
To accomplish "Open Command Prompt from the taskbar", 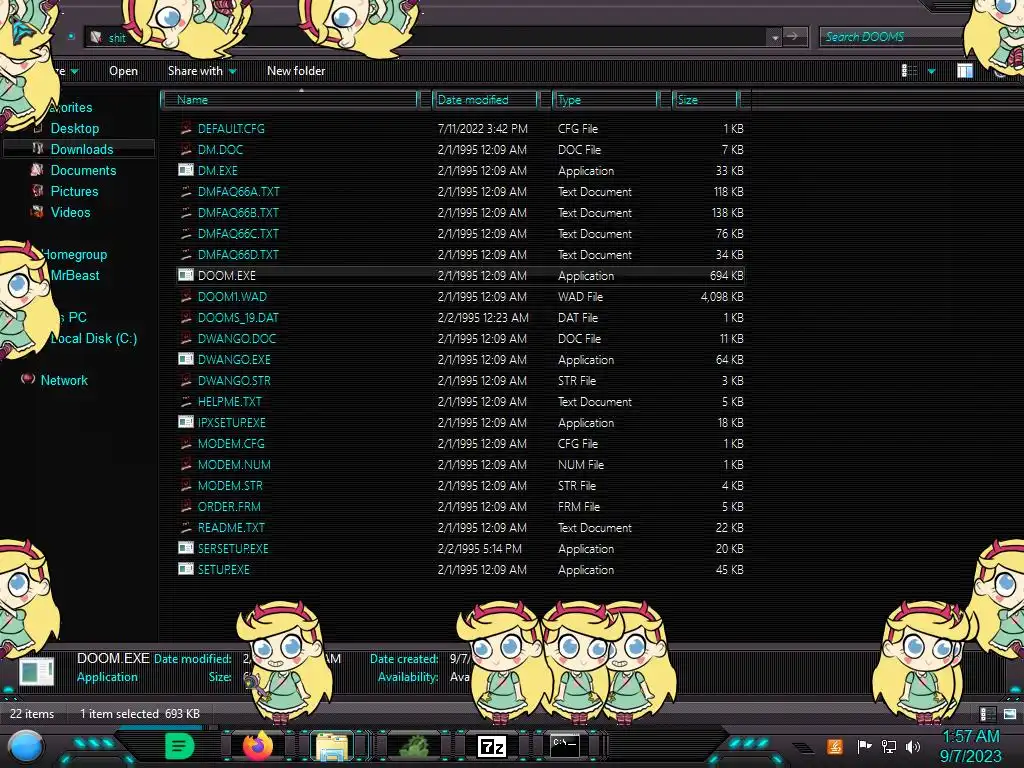I will pyautogui.click(x=564, y=745).
